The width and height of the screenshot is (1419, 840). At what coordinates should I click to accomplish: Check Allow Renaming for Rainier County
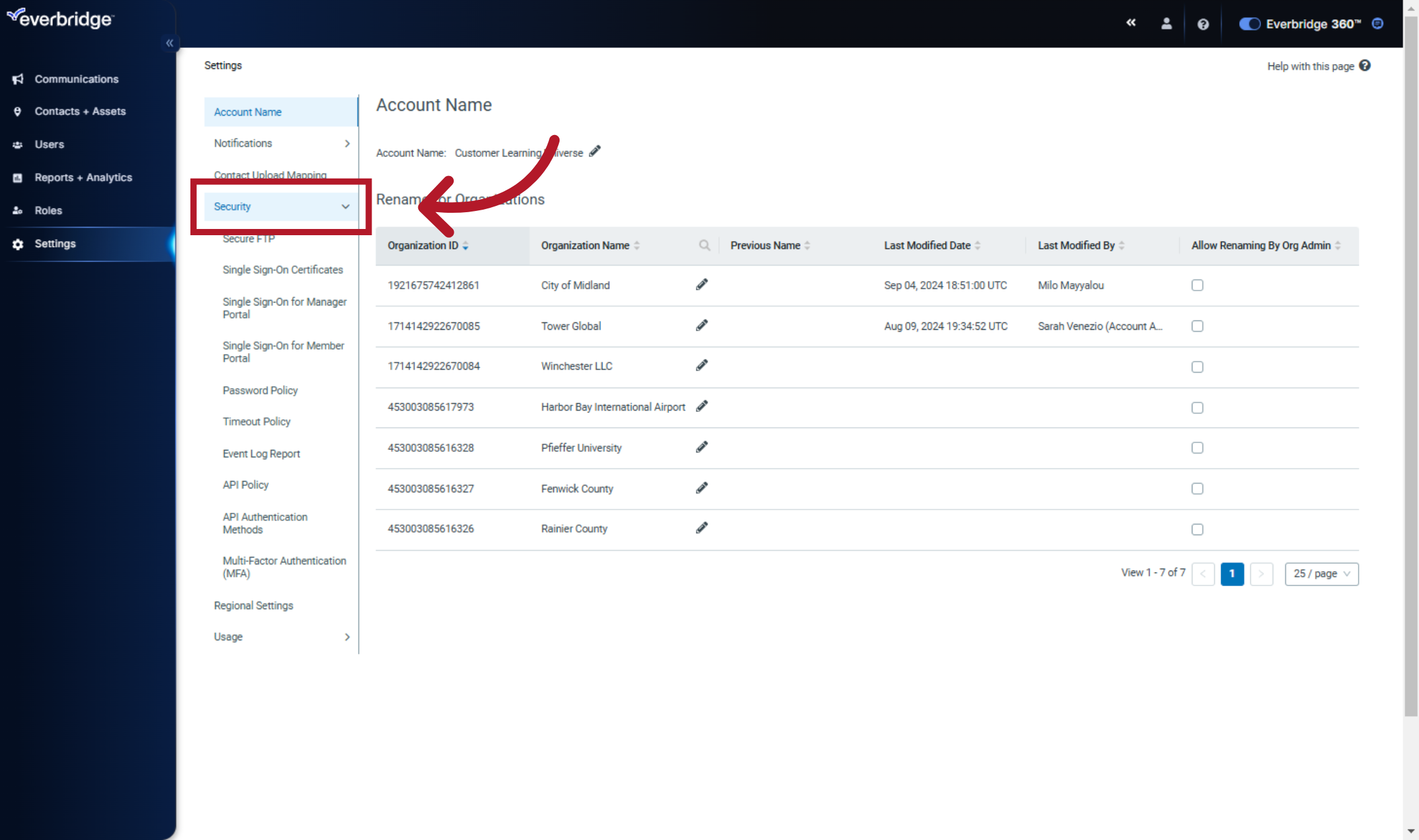[1197, 529]
